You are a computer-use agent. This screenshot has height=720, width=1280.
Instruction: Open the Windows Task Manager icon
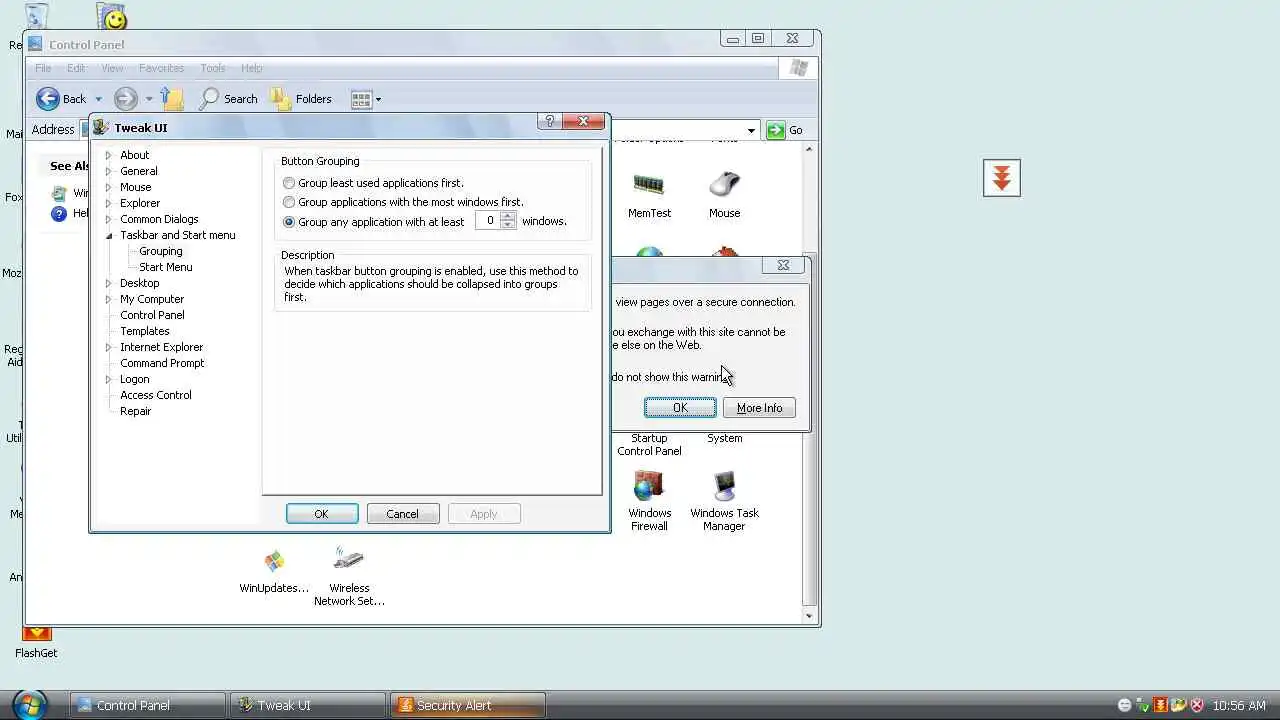point(724,486)
